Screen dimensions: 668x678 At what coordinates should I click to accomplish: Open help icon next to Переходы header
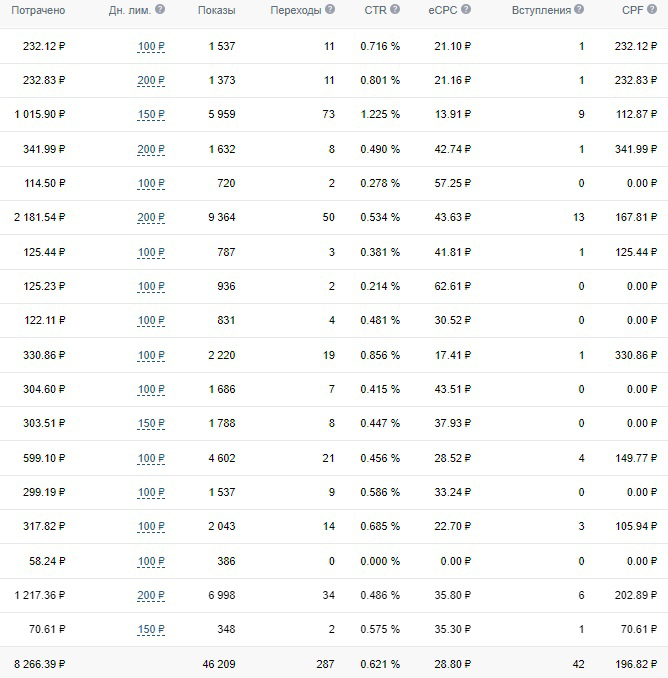pos(330,9)
